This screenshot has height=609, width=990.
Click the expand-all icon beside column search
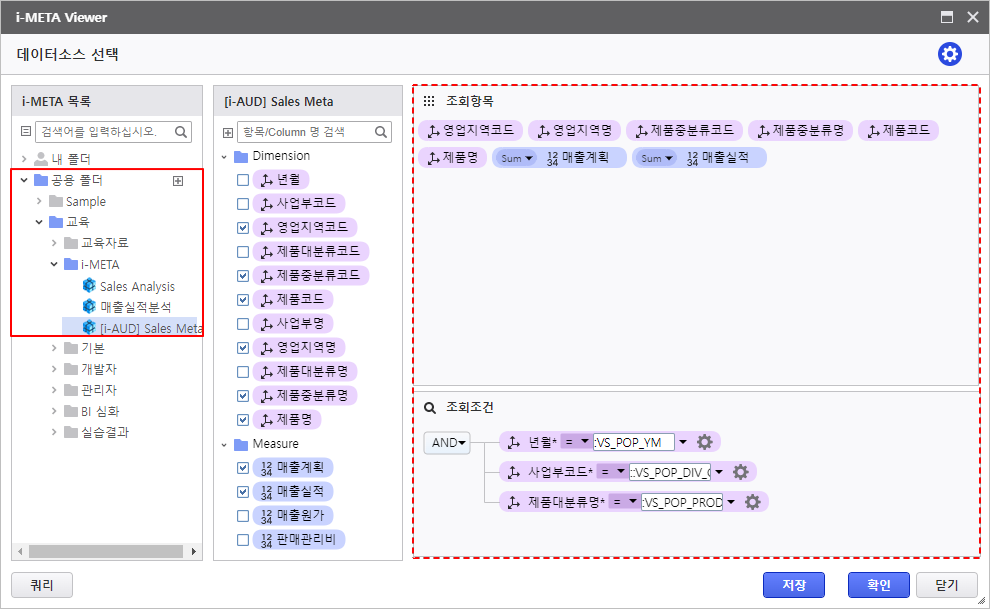tap(227, 132)
